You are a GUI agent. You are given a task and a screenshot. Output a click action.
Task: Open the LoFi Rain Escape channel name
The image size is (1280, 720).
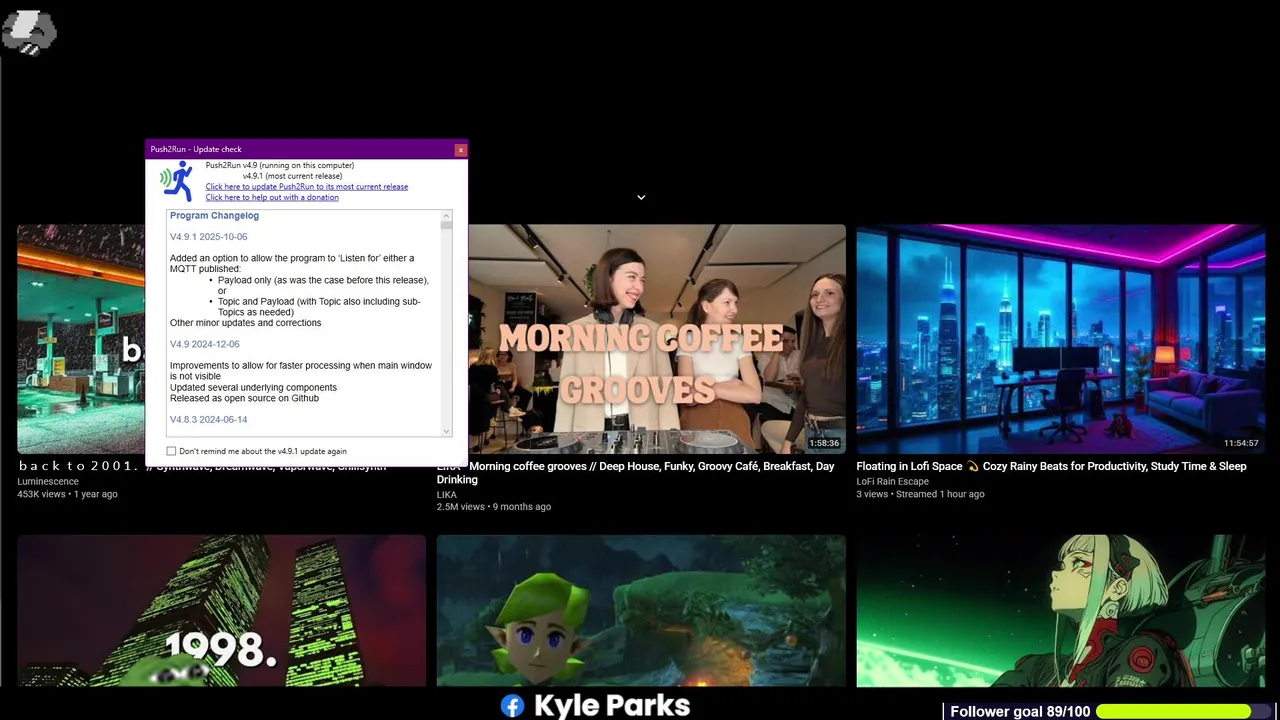click(x=893, y=481)
